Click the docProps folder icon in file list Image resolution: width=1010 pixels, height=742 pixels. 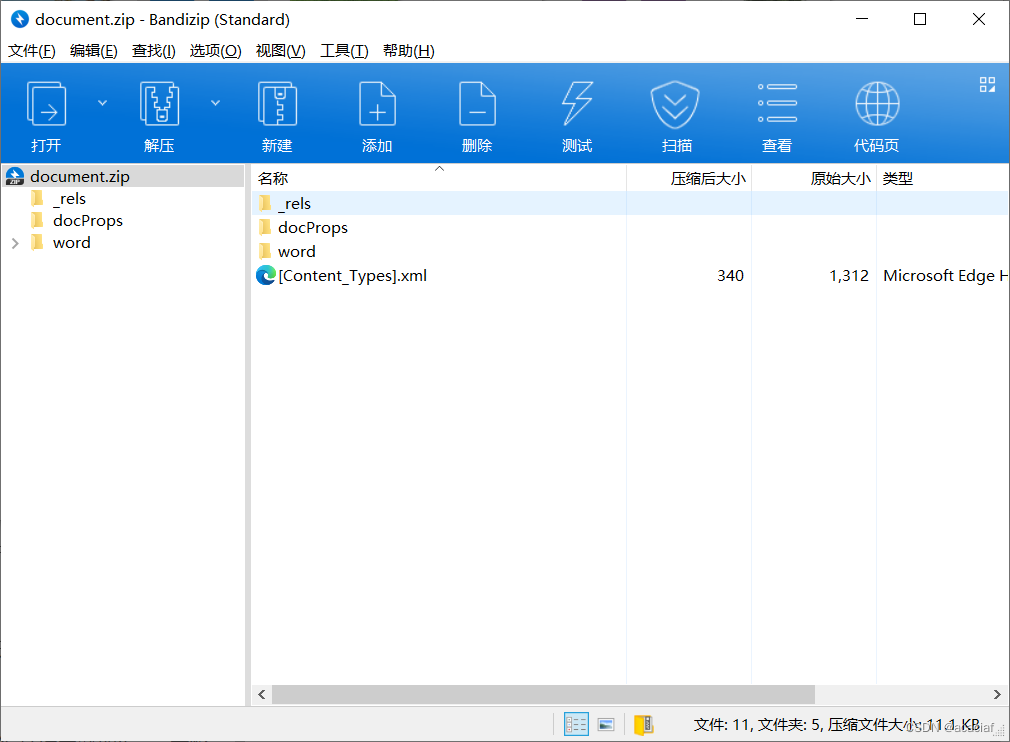(x=265, y=227)
